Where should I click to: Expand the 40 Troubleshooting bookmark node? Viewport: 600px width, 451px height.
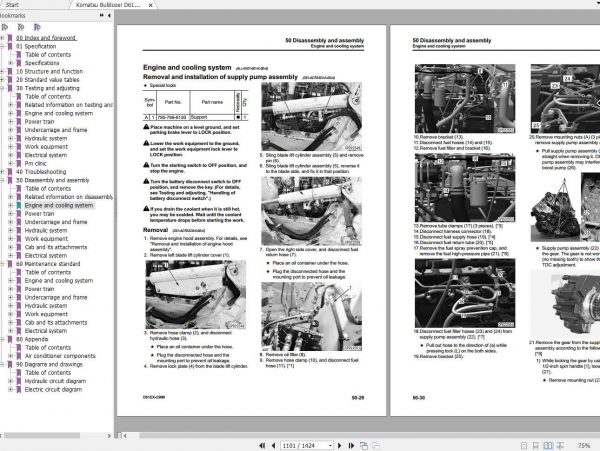tap(2, 172)
